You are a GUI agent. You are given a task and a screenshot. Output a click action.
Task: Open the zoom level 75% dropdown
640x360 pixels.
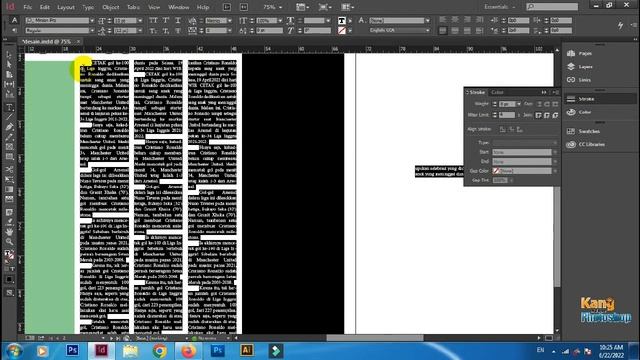tap(280, 7)
